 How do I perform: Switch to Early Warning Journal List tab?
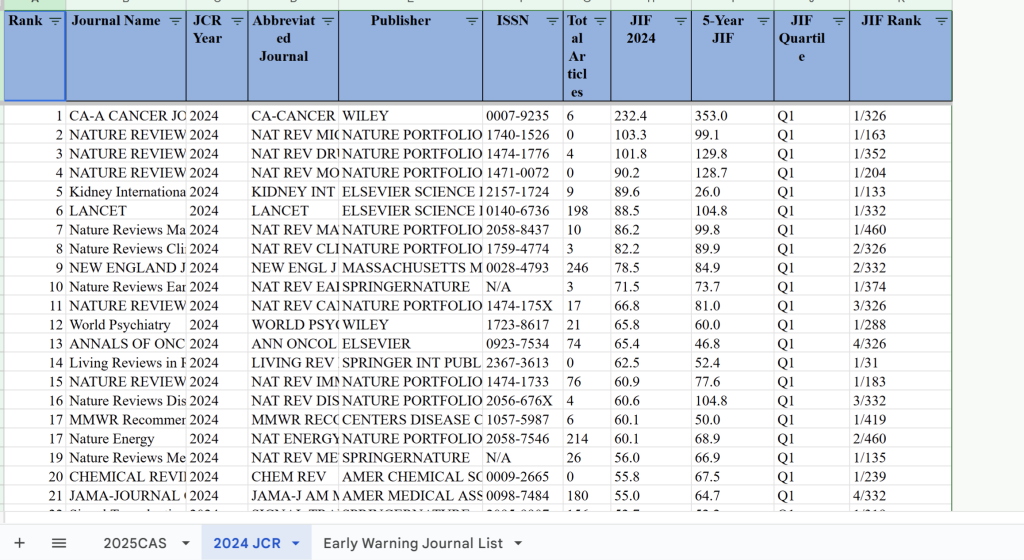(x=413, y=543)
